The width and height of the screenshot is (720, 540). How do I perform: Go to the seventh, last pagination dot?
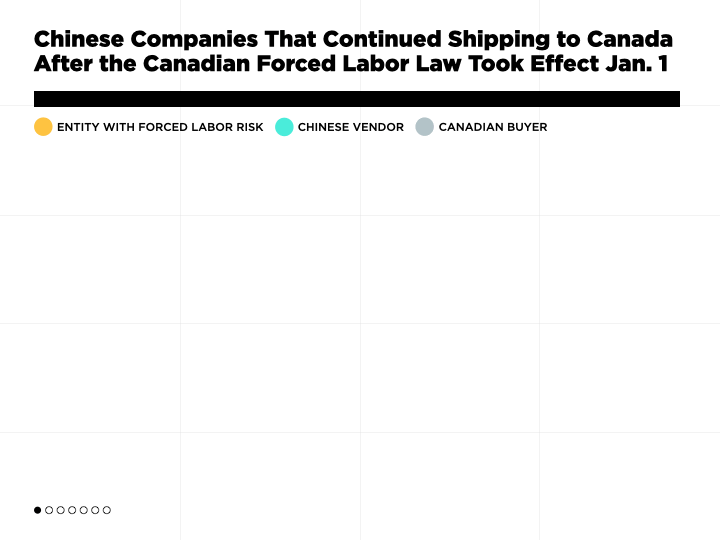point(107,510)
